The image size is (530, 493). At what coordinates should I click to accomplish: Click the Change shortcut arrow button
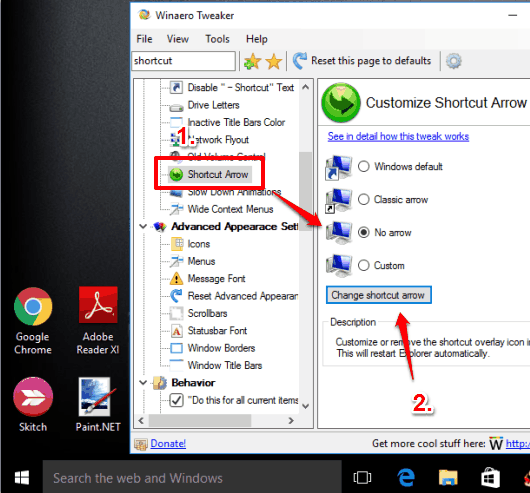[x=379, y=295]
